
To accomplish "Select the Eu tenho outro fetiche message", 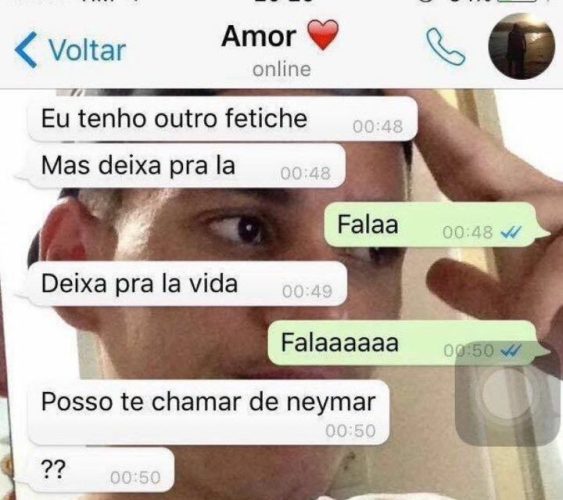I will coord(223,119).
